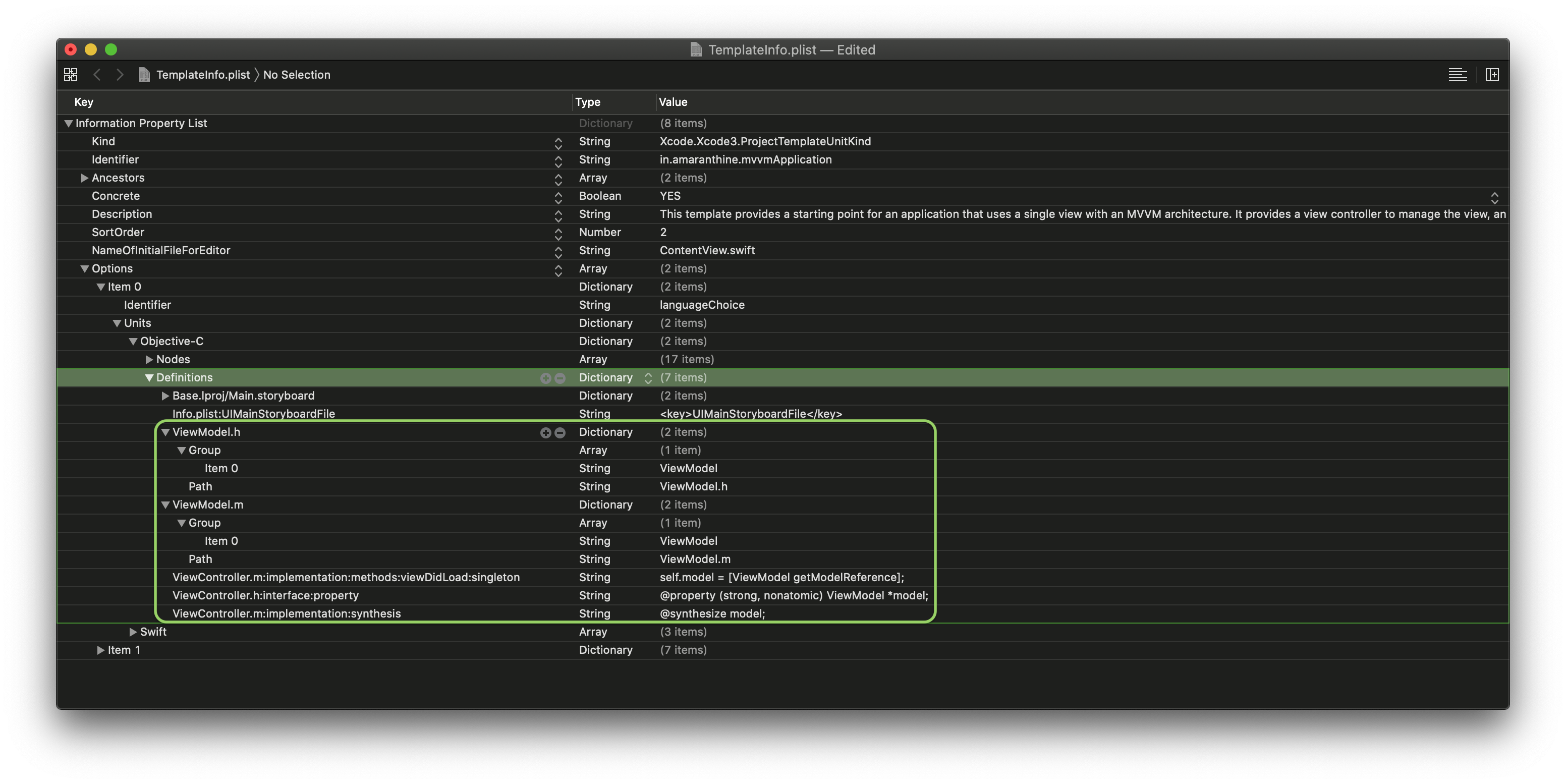
Task: Click plus button on Definitions row
Action: (545, 378)
